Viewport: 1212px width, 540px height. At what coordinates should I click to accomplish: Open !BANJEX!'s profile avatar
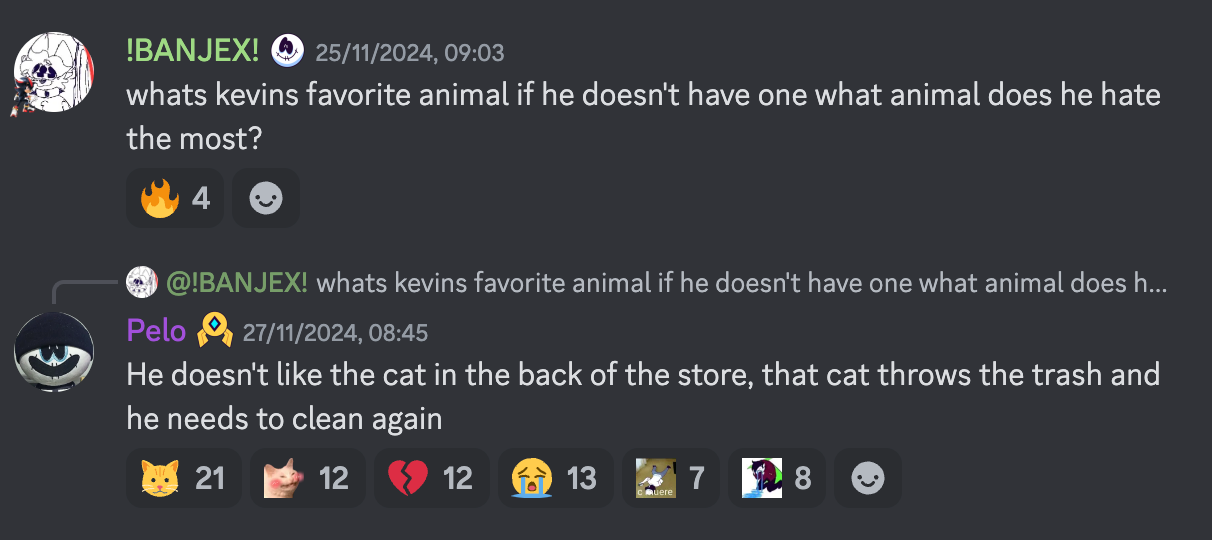click(54, 71)
